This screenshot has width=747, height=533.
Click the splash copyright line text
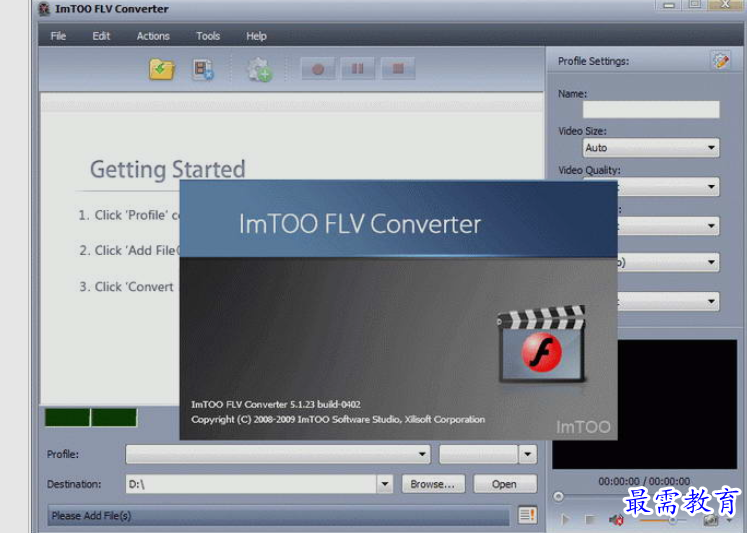pos(338,419)
